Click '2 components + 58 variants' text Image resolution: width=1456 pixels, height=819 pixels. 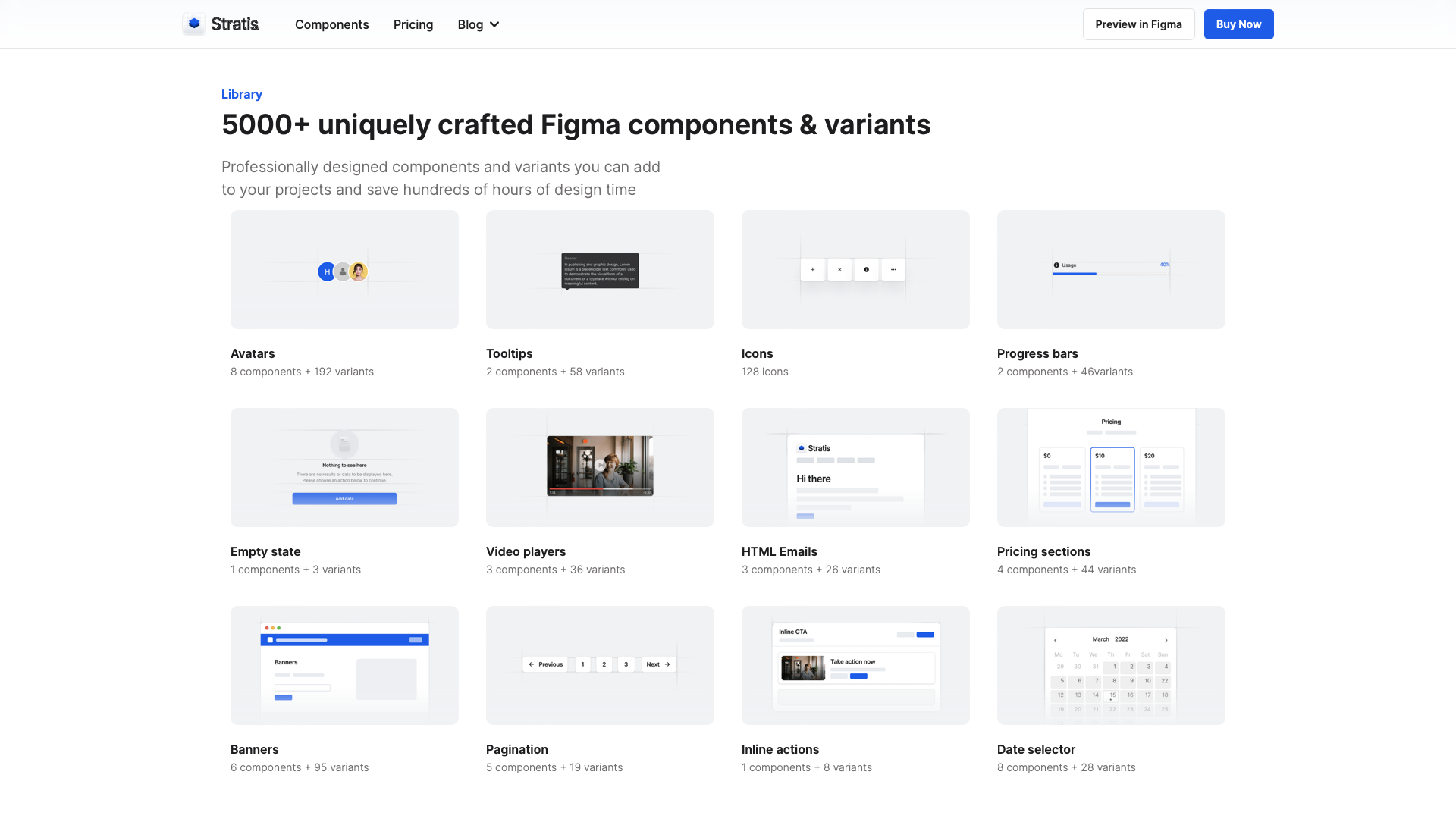(555, 372)
